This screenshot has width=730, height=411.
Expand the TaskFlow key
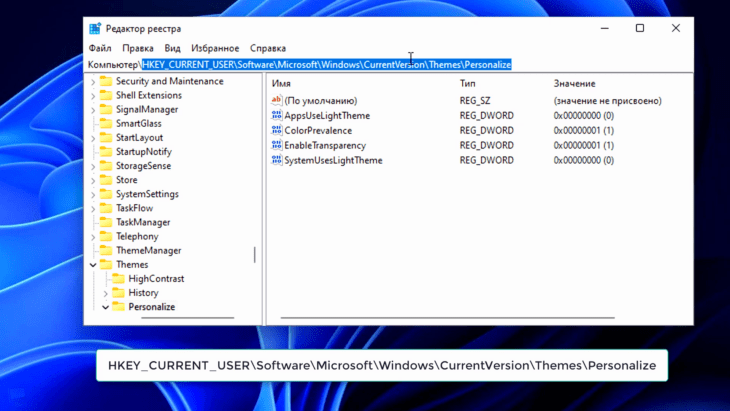point(93,209)
